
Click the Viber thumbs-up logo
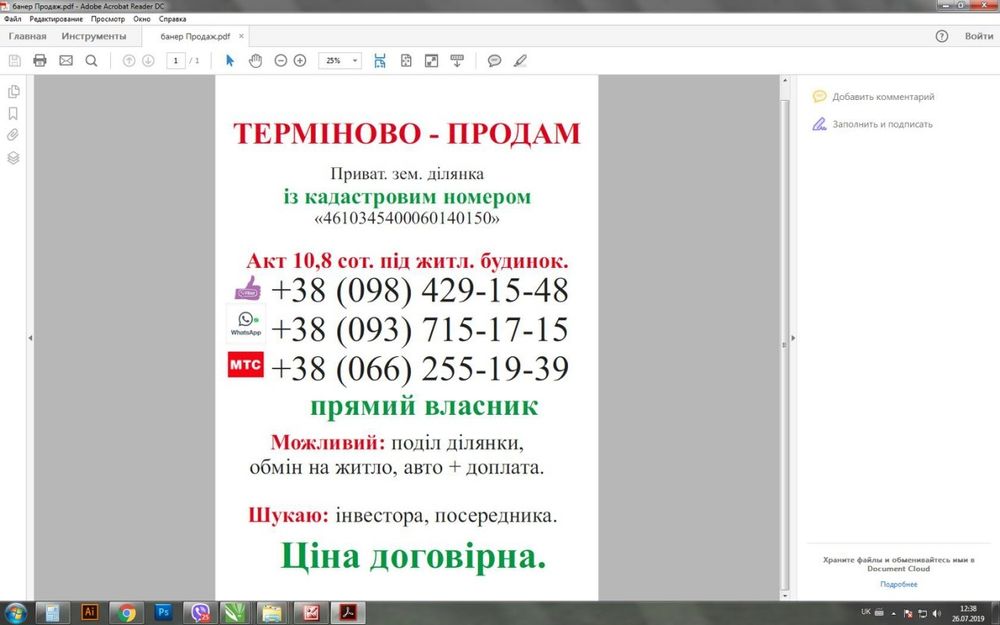(247, 288)
